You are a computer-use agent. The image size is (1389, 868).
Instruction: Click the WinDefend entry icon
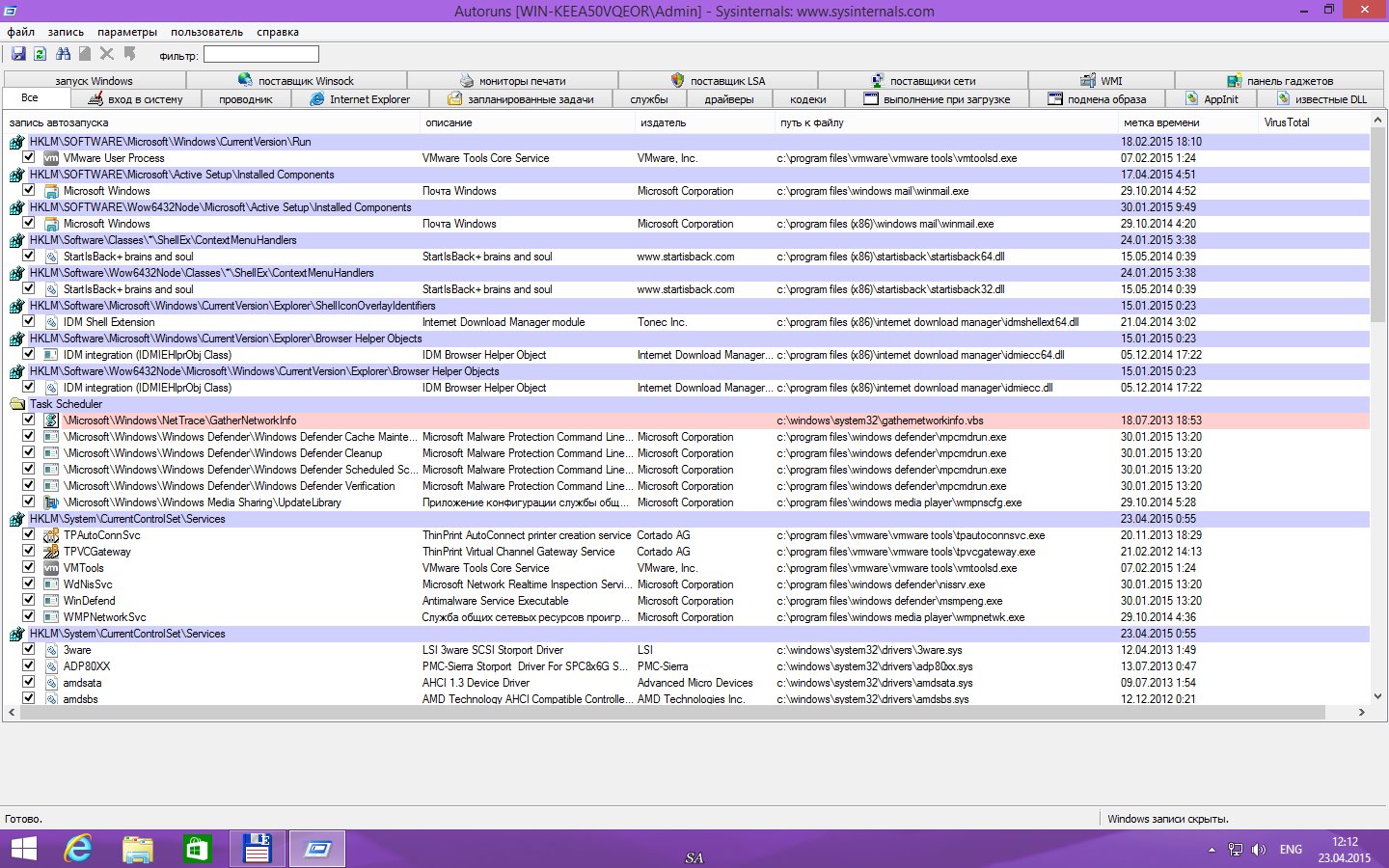51,601
